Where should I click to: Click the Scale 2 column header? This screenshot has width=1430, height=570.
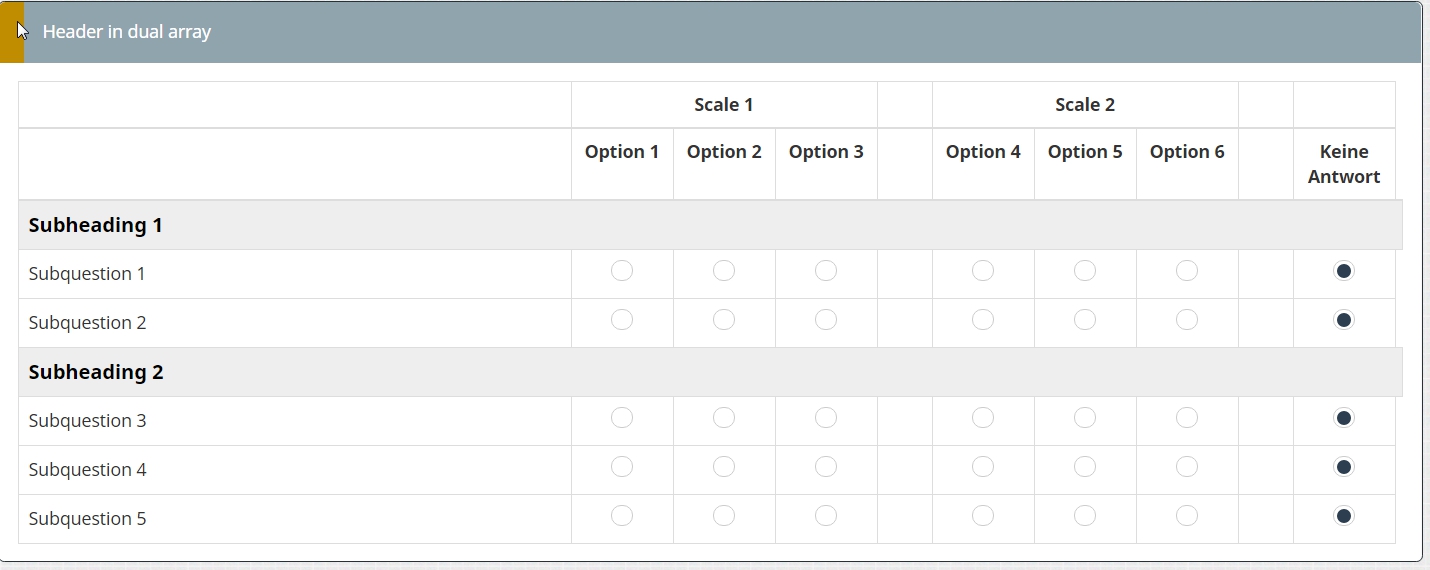click(x=1085, y=105)
